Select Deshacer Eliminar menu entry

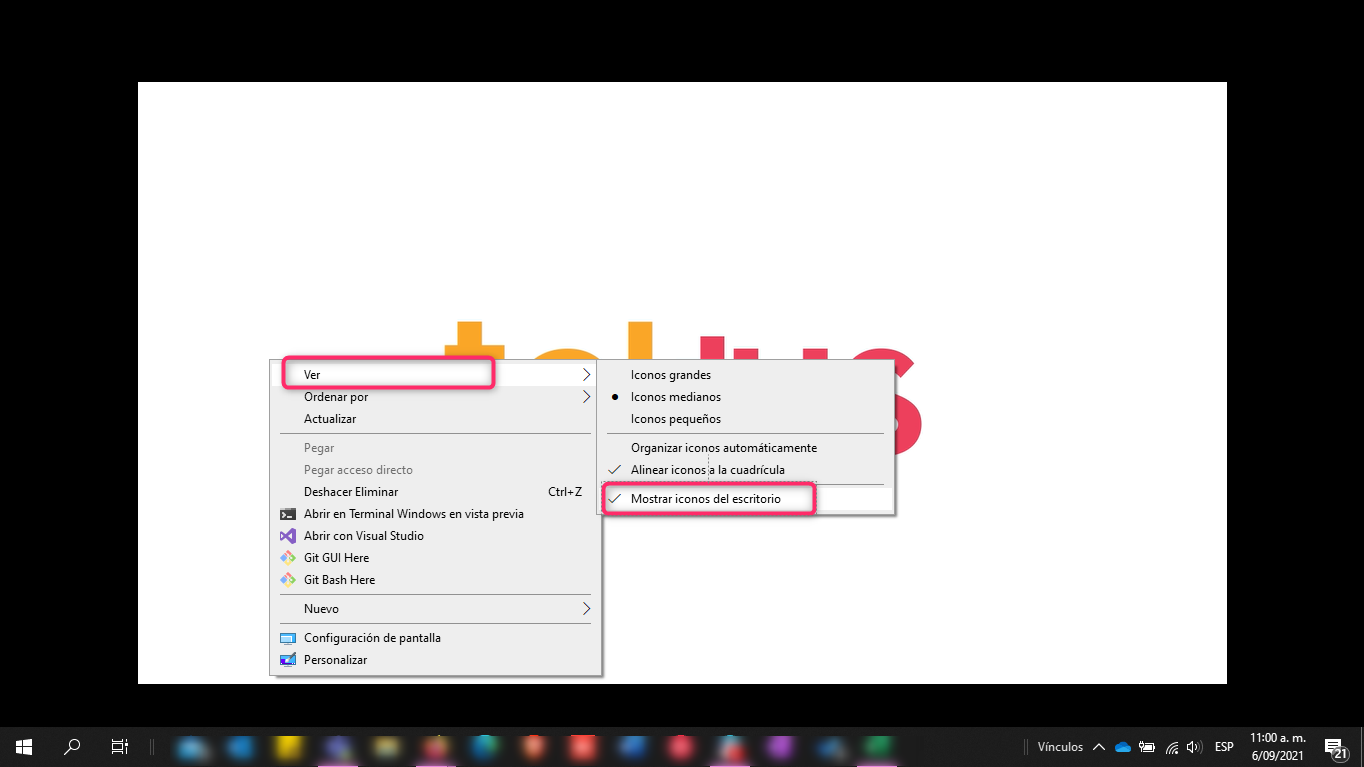[351, 492]
